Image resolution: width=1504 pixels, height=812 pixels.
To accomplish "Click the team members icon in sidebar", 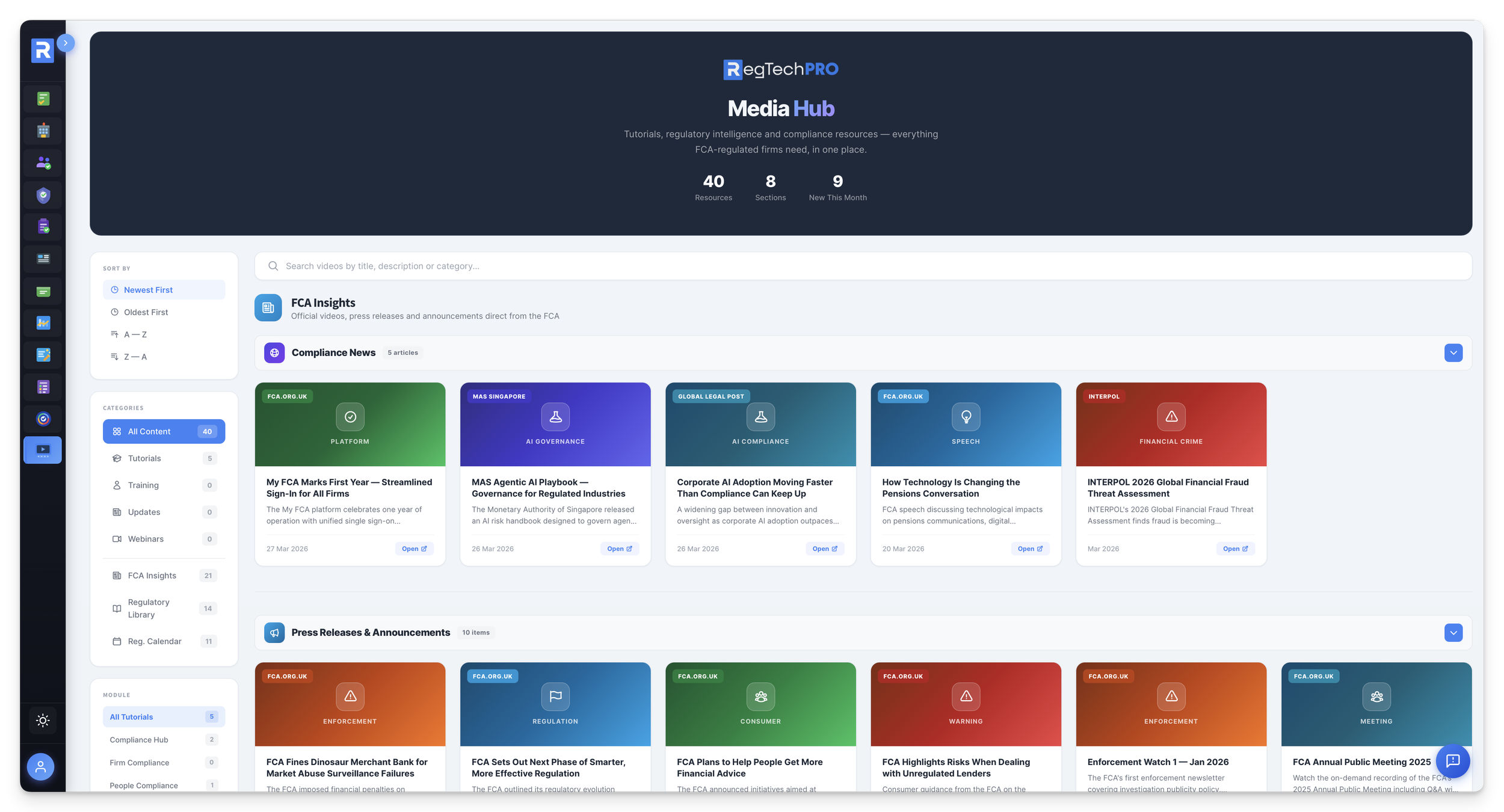I will (x=42, y=162).
